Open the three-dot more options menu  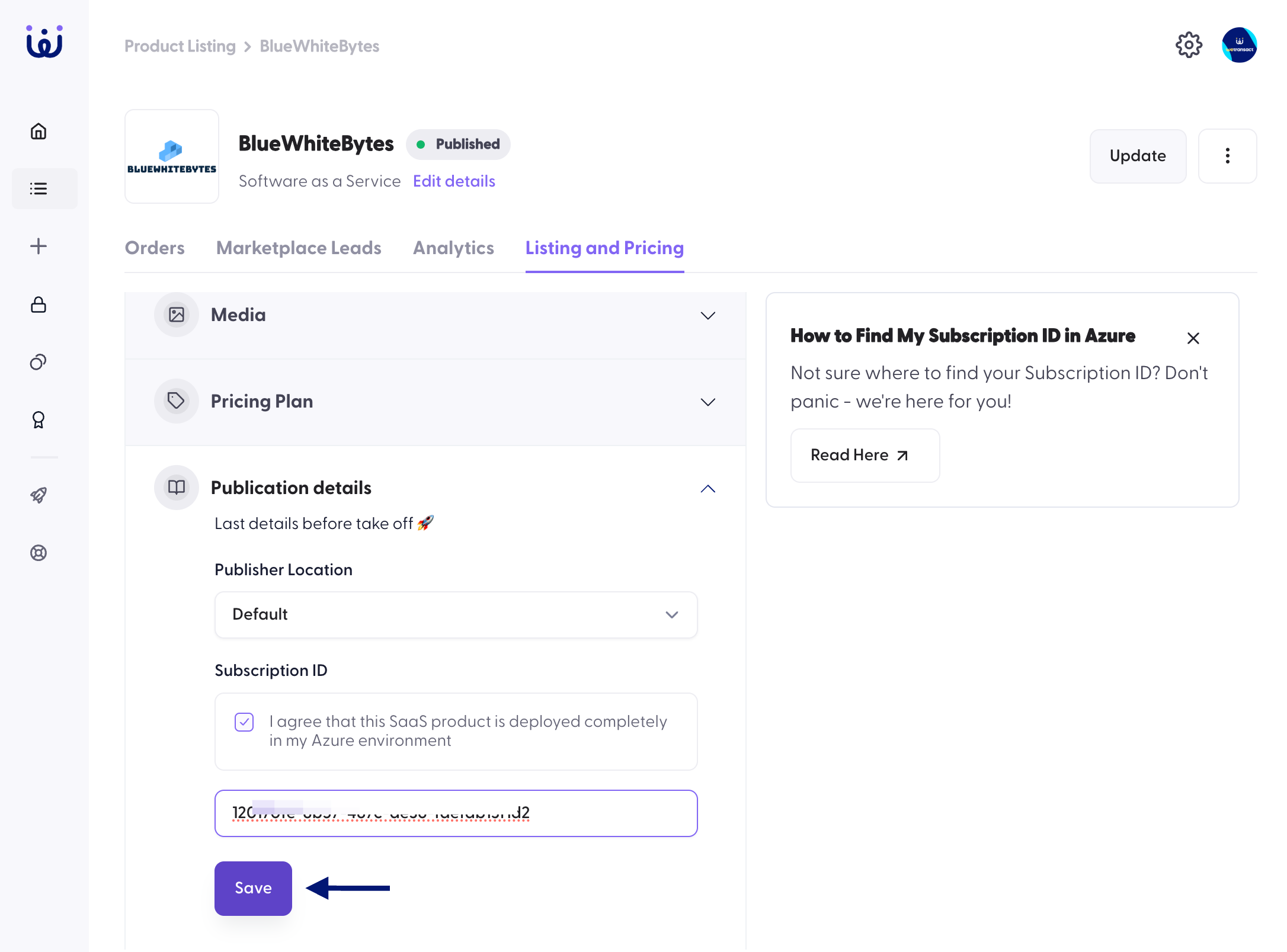[1227, 156]
